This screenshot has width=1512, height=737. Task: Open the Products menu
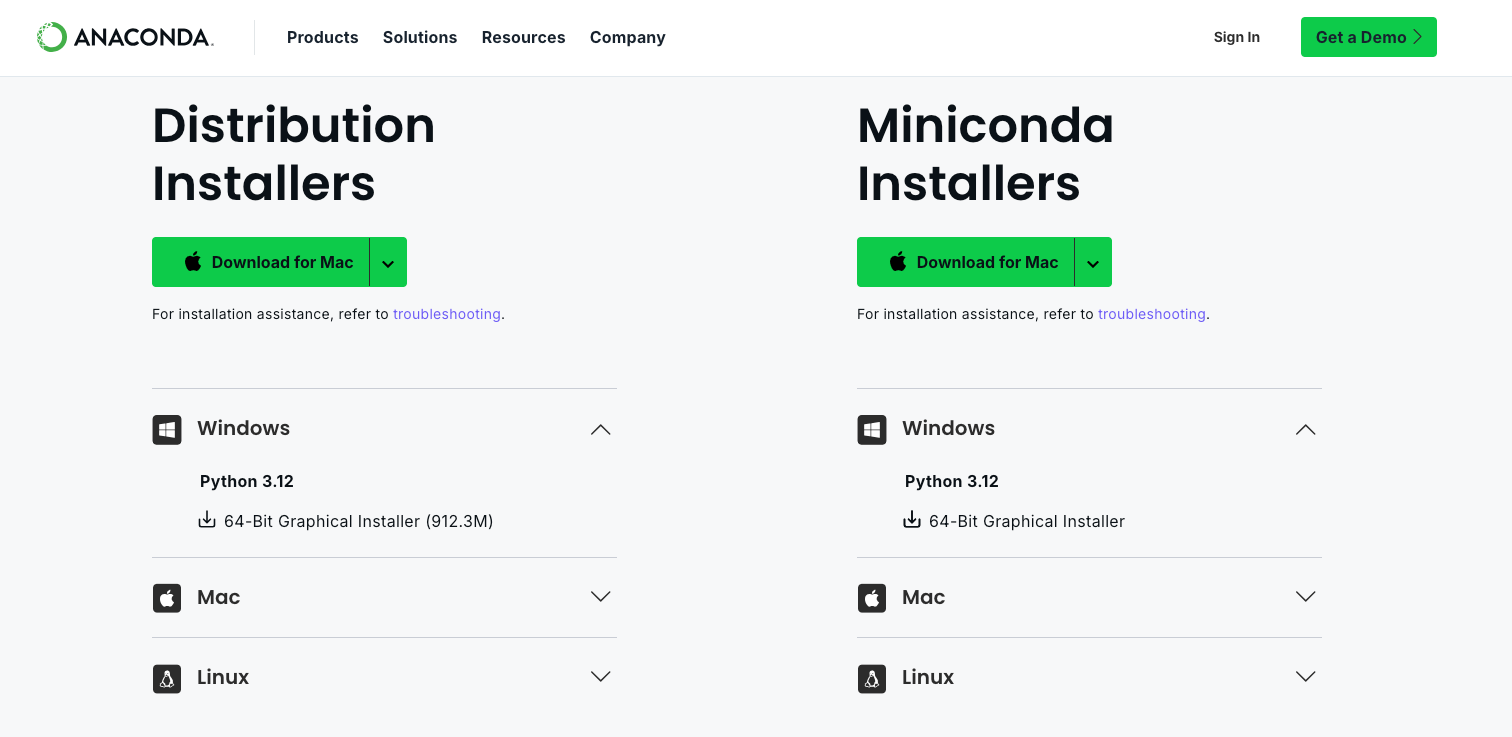tap(322, 37)
